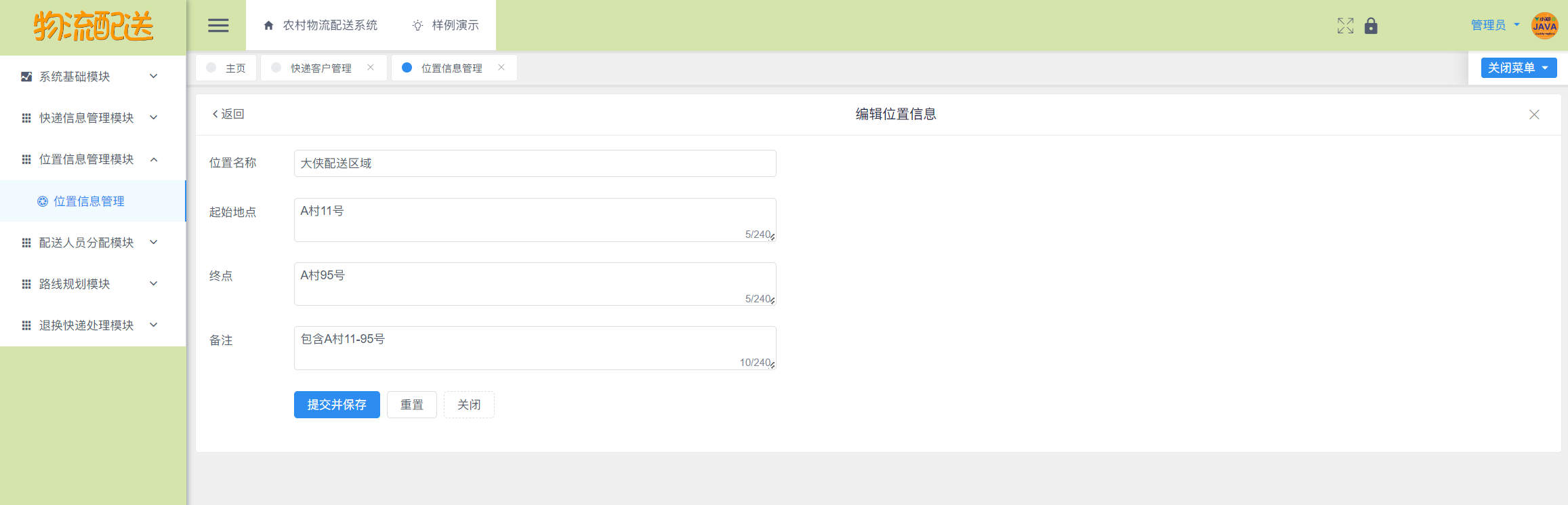Close the 编辑位置信息 panel with X
The width and height of the screenshot is (1568, 505).
(x=1534, y=115)
